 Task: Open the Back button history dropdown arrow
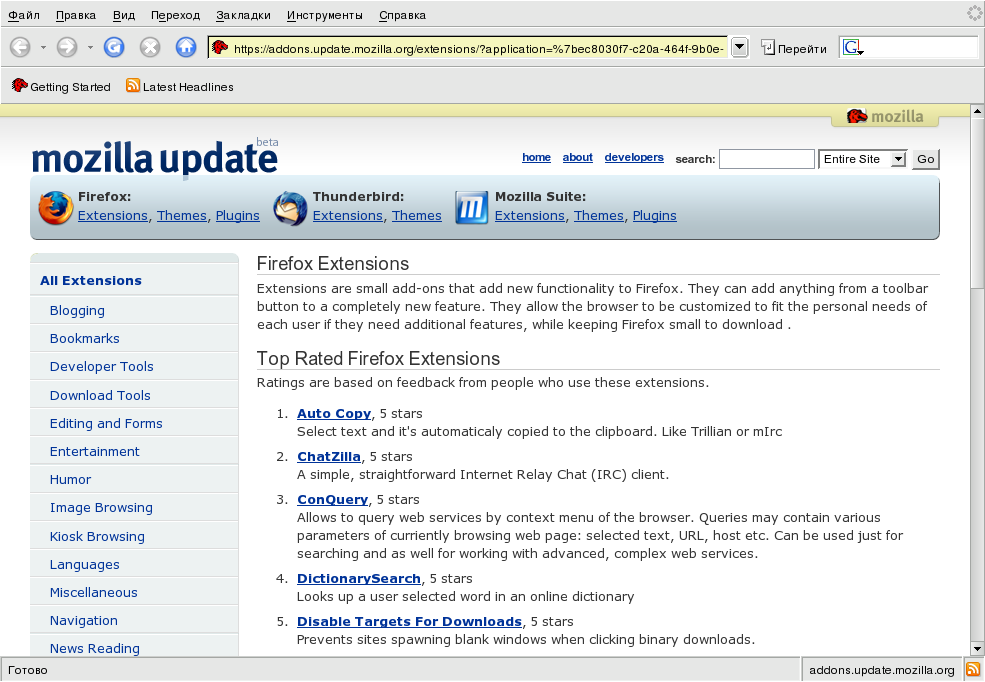tap(43, 48)
